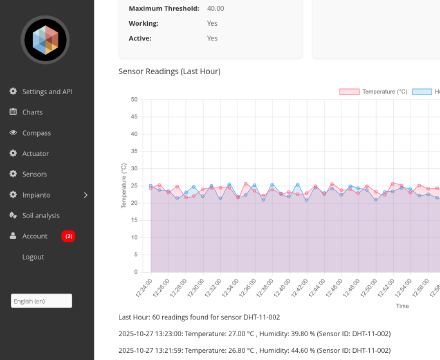
Task: Click the 13:21:59 reading line
Action: [255, 351]
